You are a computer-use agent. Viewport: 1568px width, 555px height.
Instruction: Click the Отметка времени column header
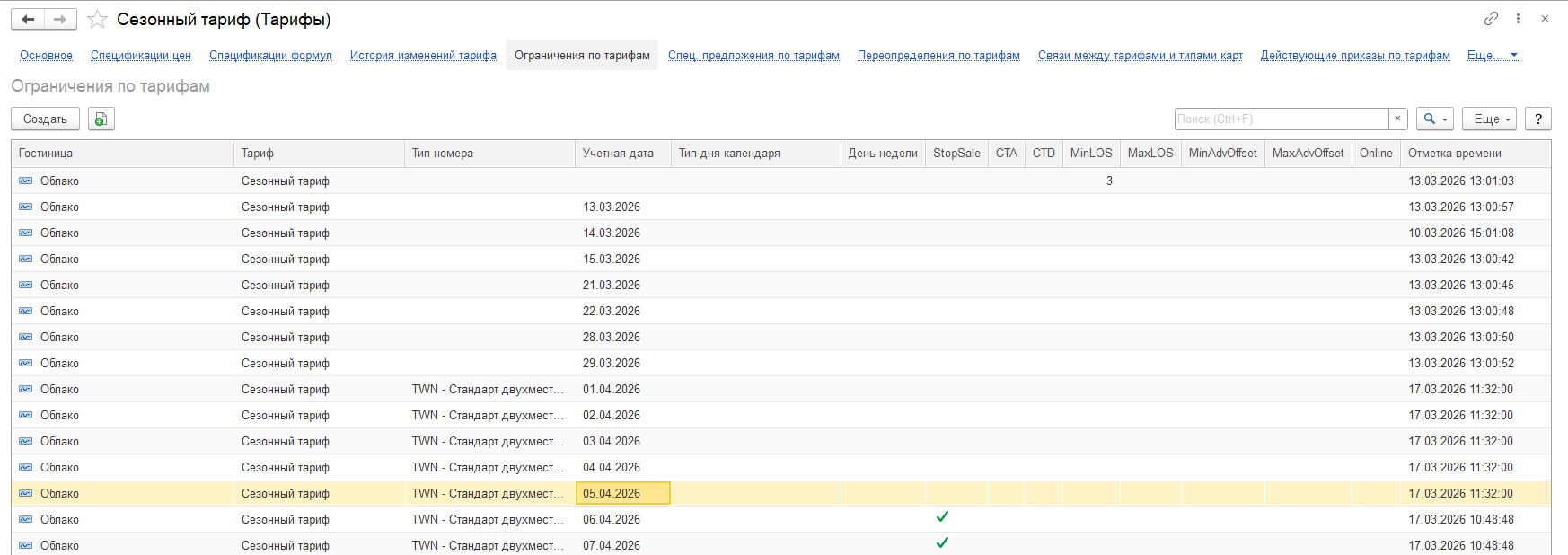[1476, 154]
